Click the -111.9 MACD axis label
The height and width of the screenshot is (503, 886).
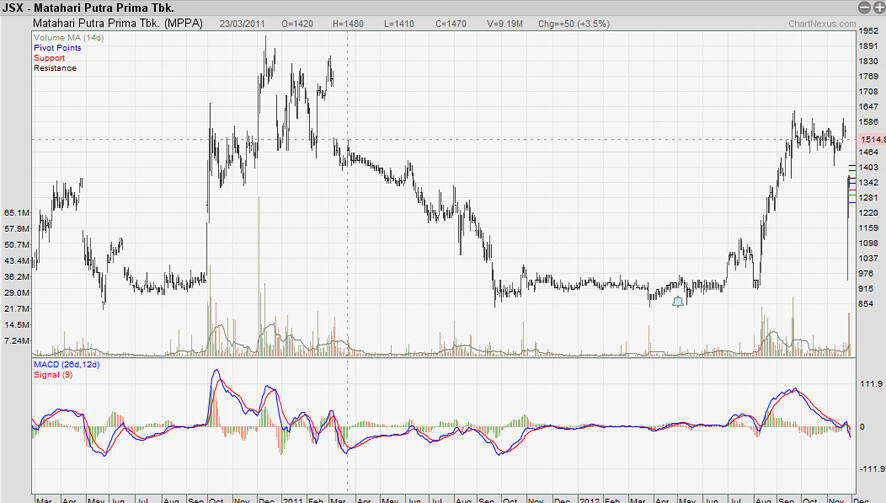coord(871,469)
